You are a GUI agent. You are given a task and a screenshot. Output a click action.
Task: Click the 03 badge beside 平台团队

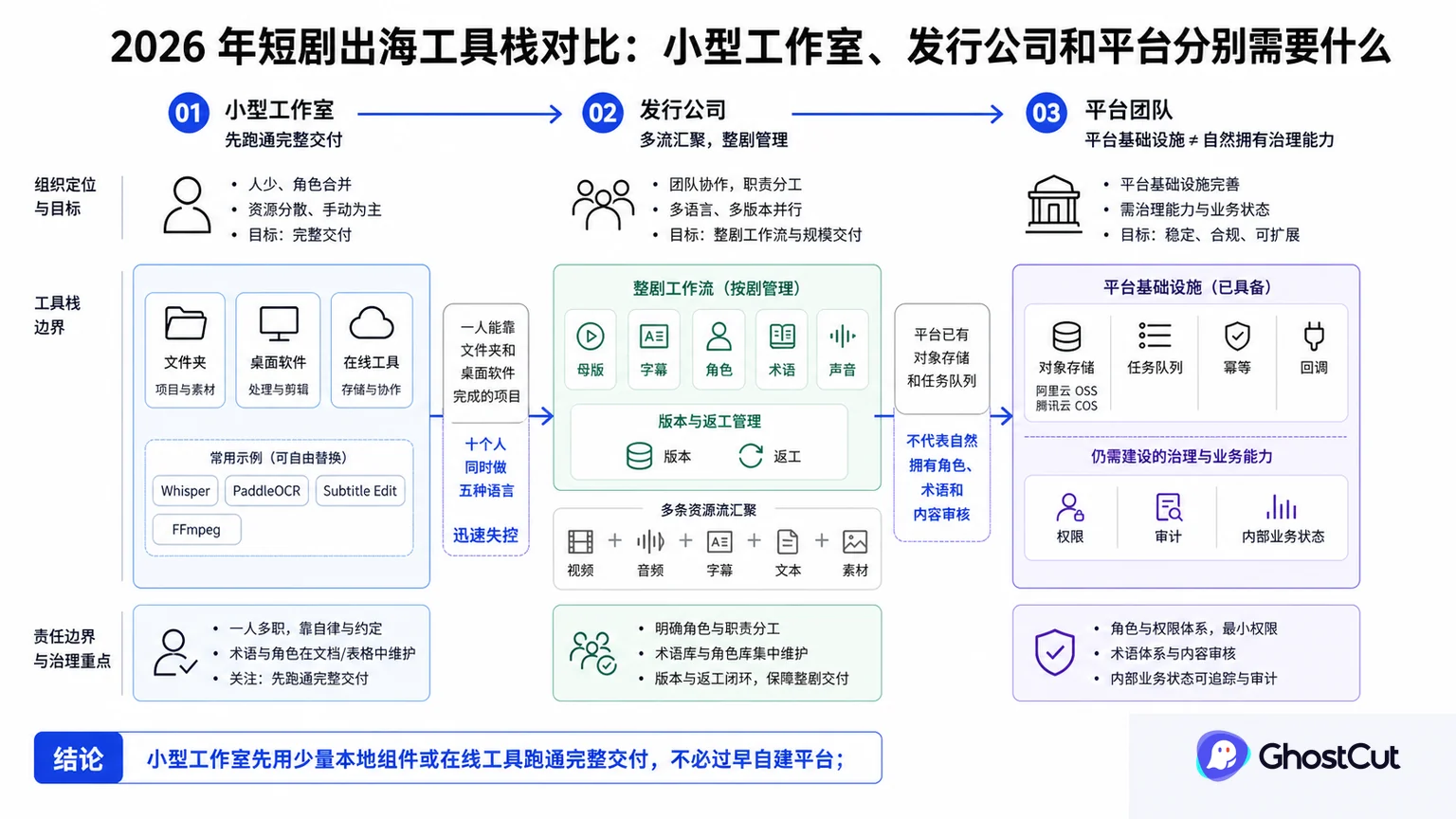[x=1046, y=114]
